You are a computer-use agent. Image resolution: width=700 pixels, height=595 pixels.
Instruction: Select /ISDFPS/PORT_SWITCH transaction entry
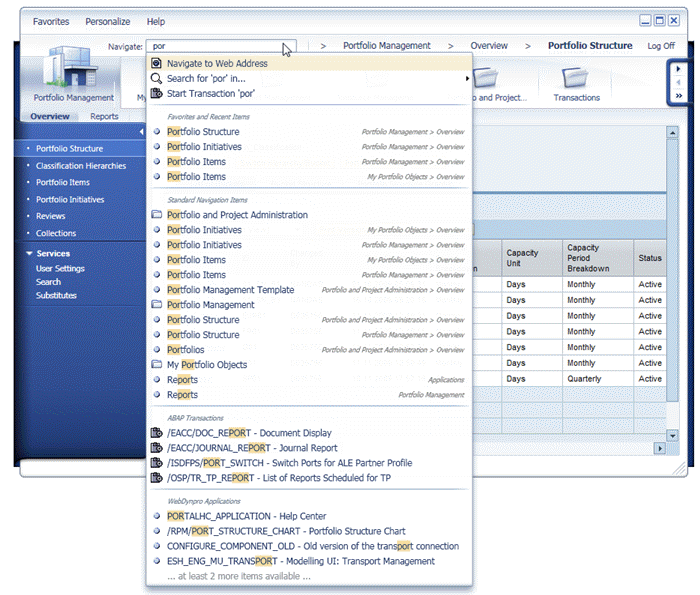click(x=309, y=462)
